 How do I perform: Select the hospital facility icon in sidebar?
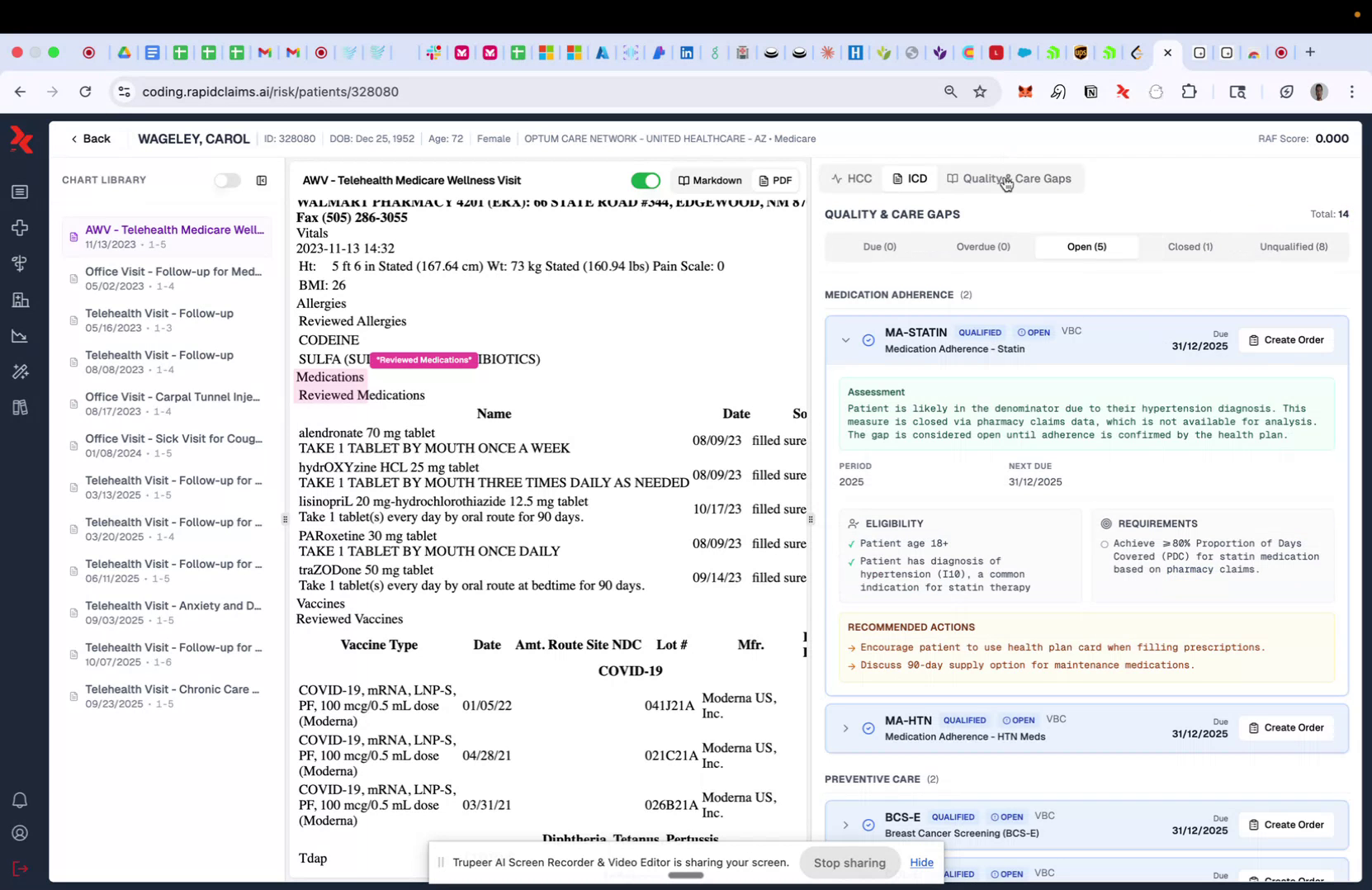click(21, 300)
